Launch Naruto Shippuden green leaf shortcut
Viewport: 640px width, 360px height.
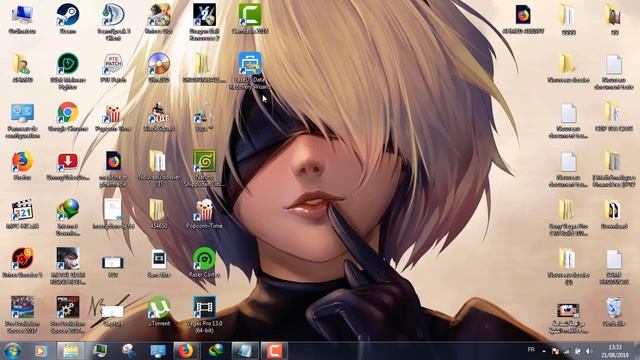(x=204, y=169)
